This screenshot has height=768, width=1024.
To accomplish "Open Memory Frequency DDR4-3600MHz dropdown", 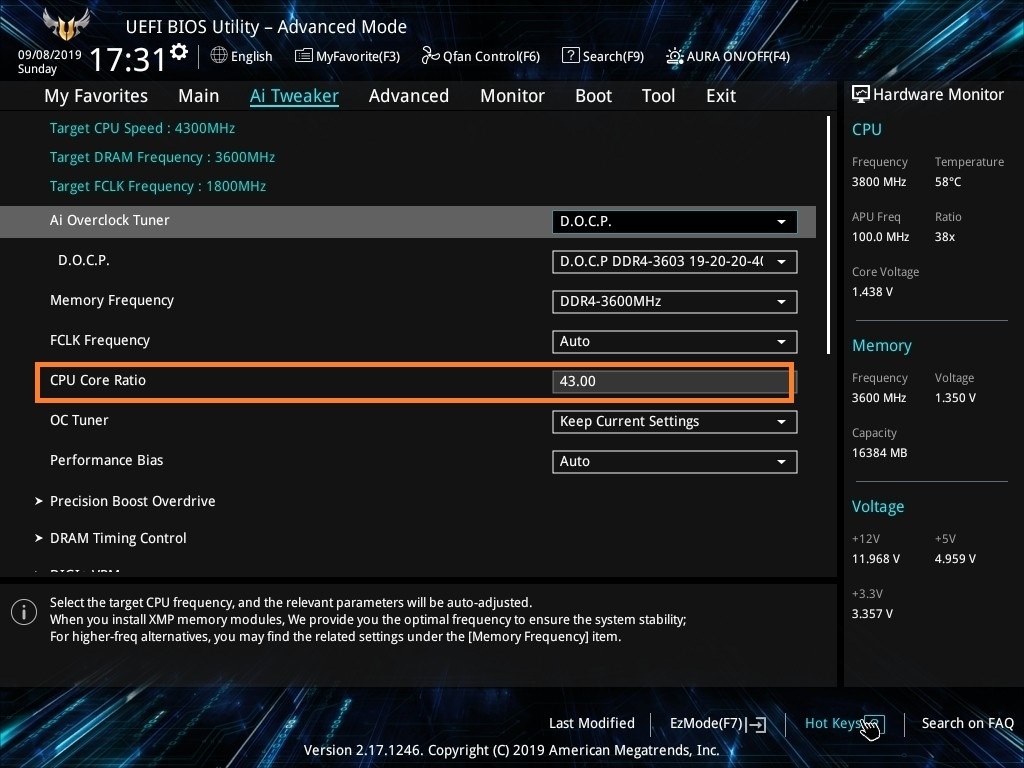I will 675,302.
